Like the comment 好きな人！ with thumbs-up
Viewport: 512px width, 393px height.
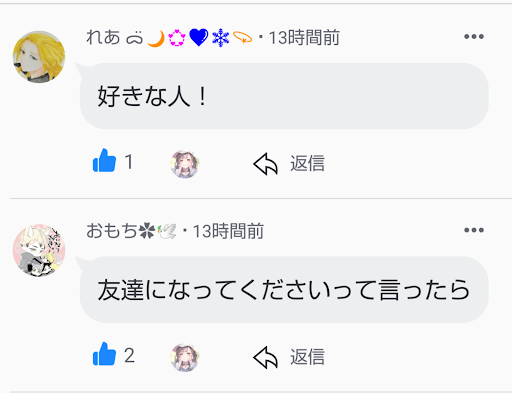coord(104,161)
